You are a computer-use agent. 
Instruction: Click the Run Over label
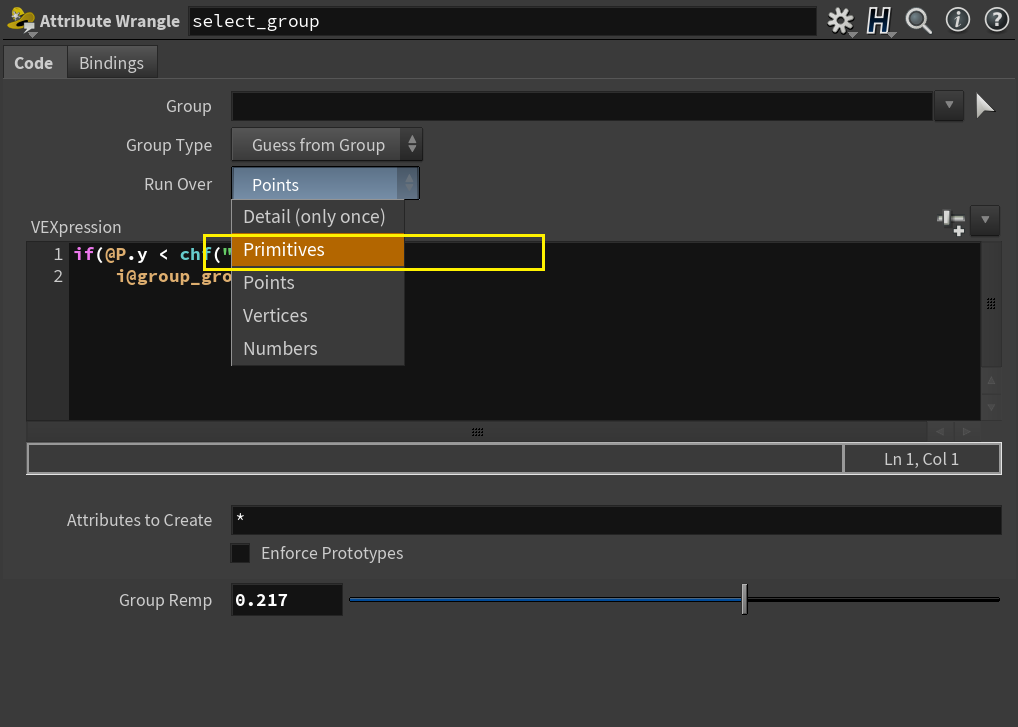click(178, 184)
